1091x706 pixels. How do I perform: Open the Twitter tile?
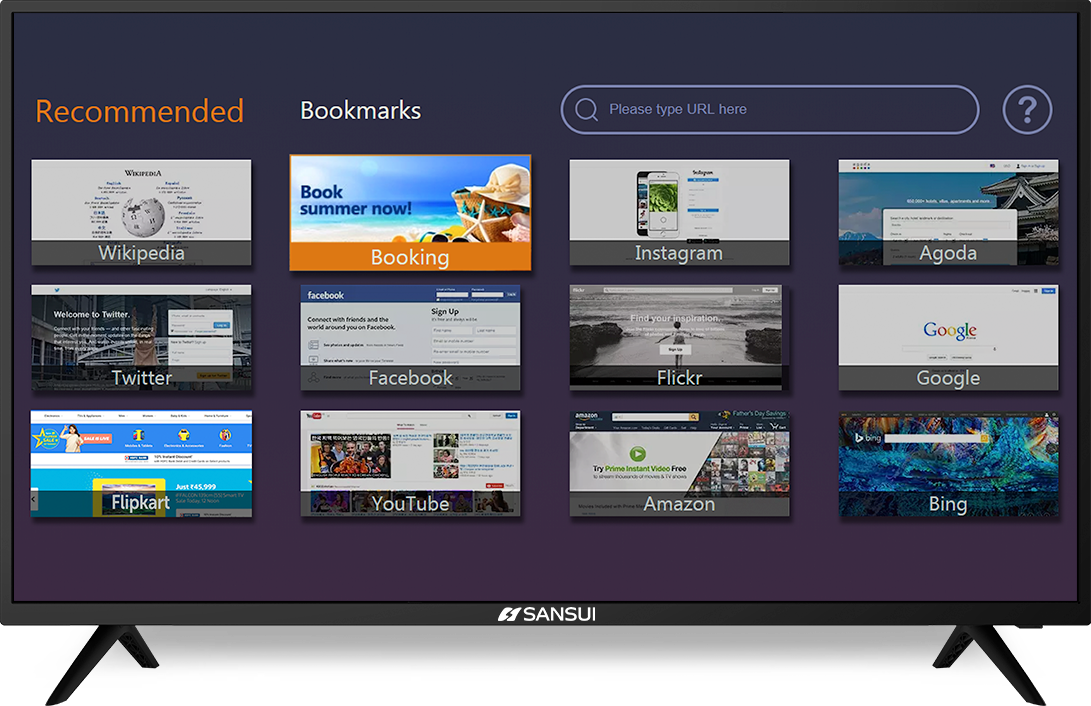[x=141, y=337]
